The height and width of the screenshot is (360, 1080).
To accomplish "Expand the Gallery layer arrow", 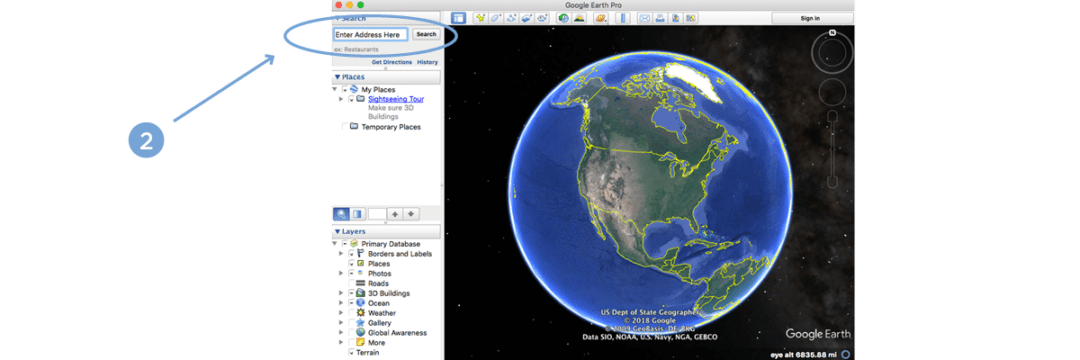I will [x=341, y=323].
